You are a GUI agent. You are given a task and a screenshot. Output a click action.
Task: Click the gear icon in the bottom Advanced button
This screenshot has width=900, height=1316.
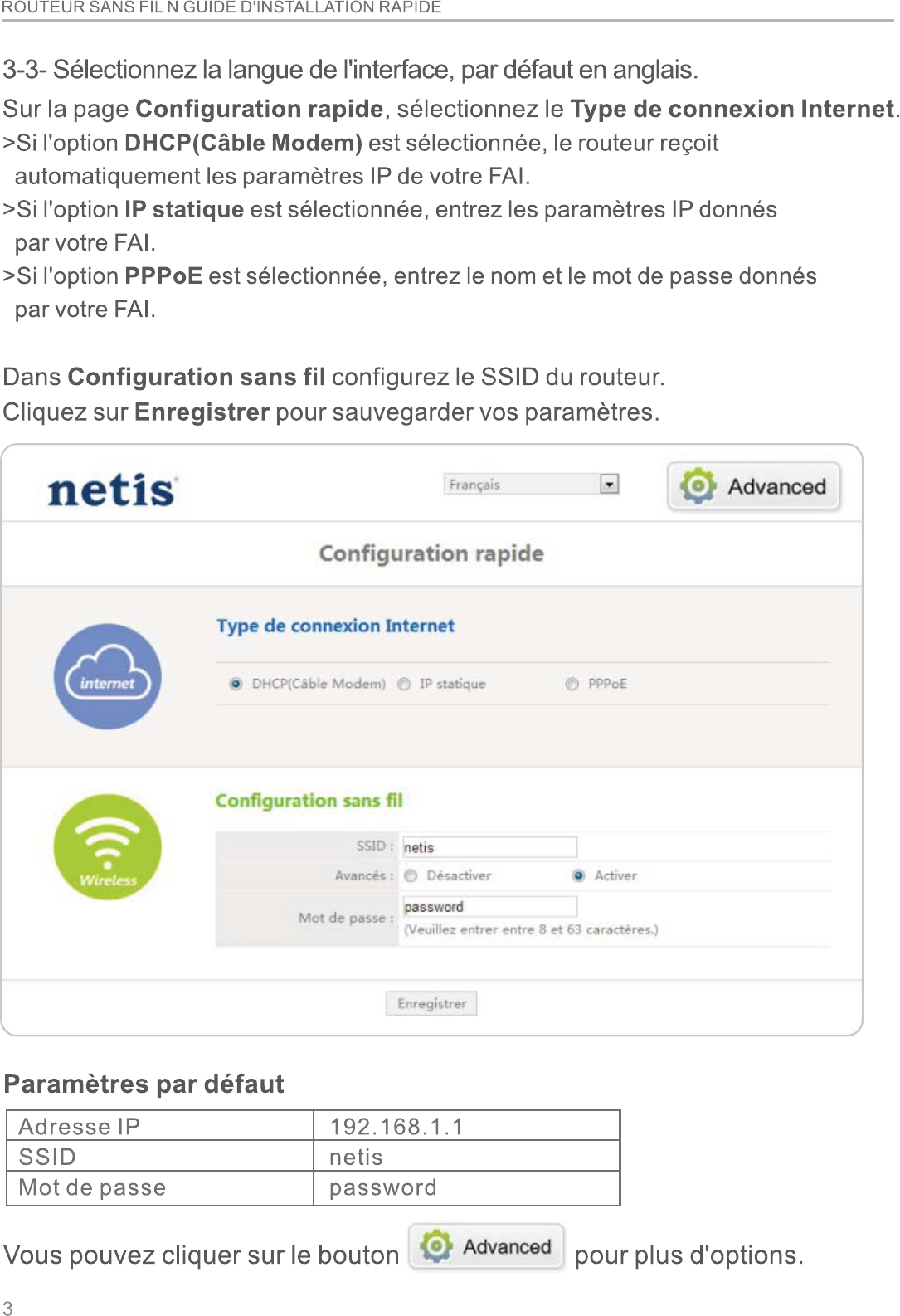(436, 1246)
